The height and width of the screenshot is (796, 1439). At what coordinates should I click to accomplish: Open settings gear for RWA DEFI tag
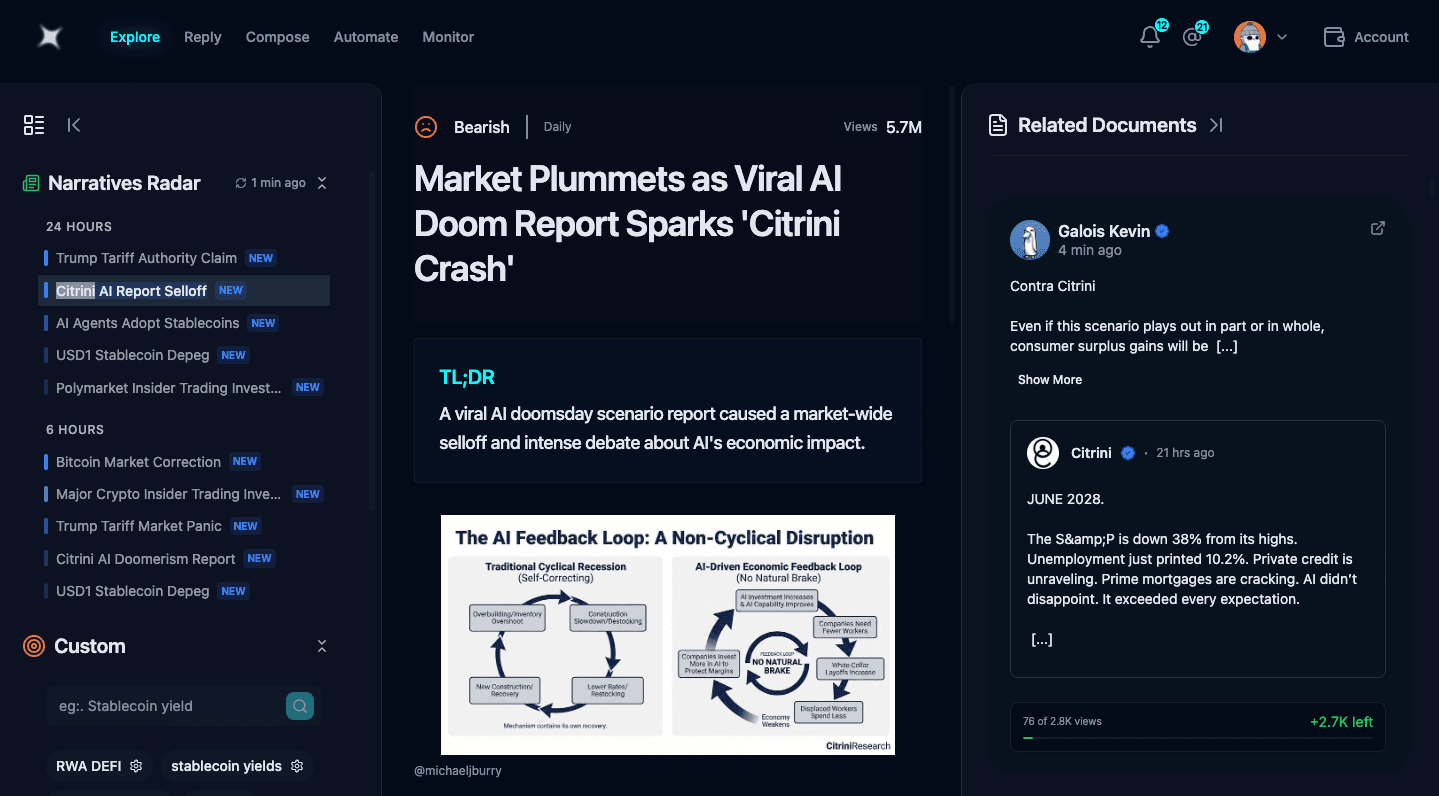(x=136, y=766)
